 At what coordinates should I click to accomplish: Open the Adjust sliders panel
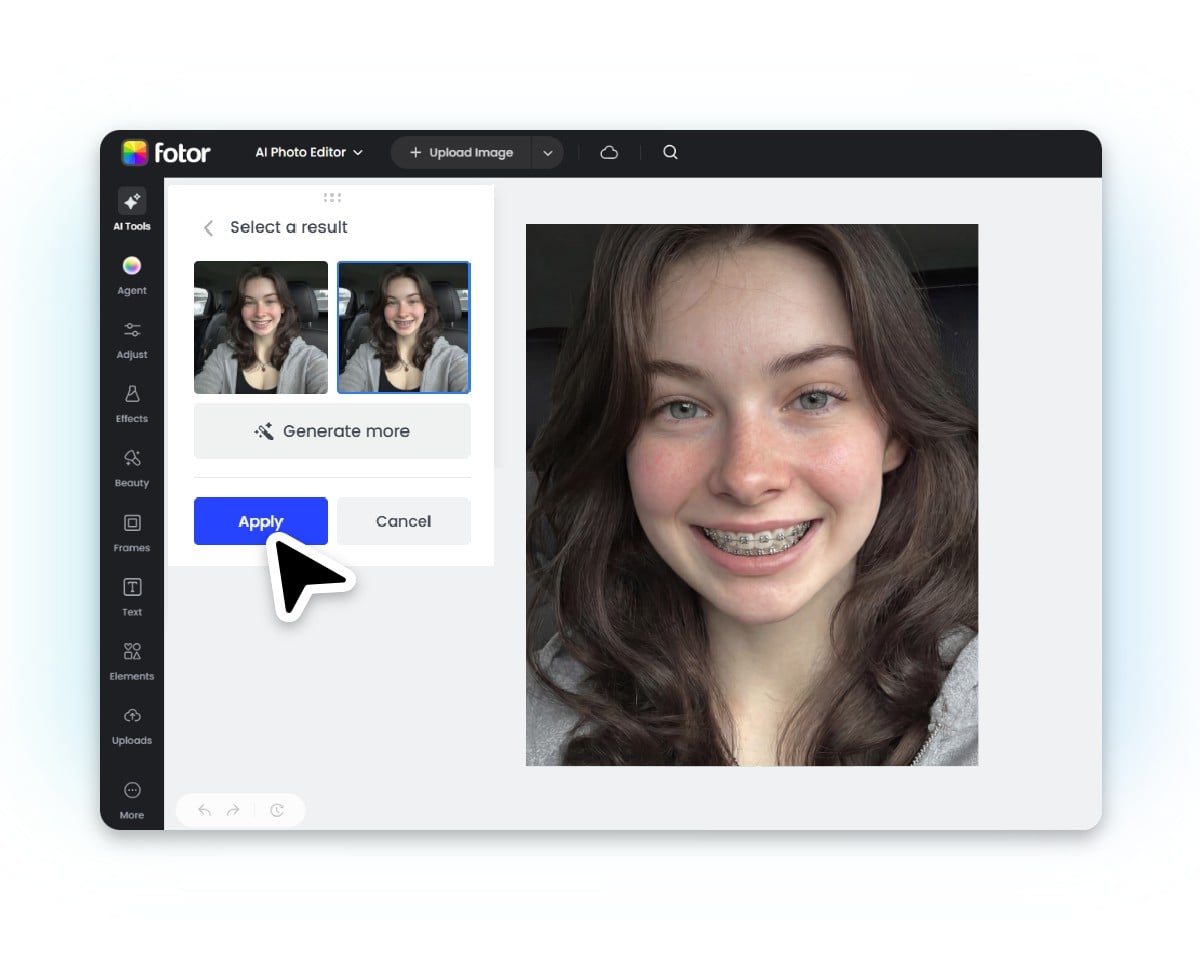tap(131, 338)
